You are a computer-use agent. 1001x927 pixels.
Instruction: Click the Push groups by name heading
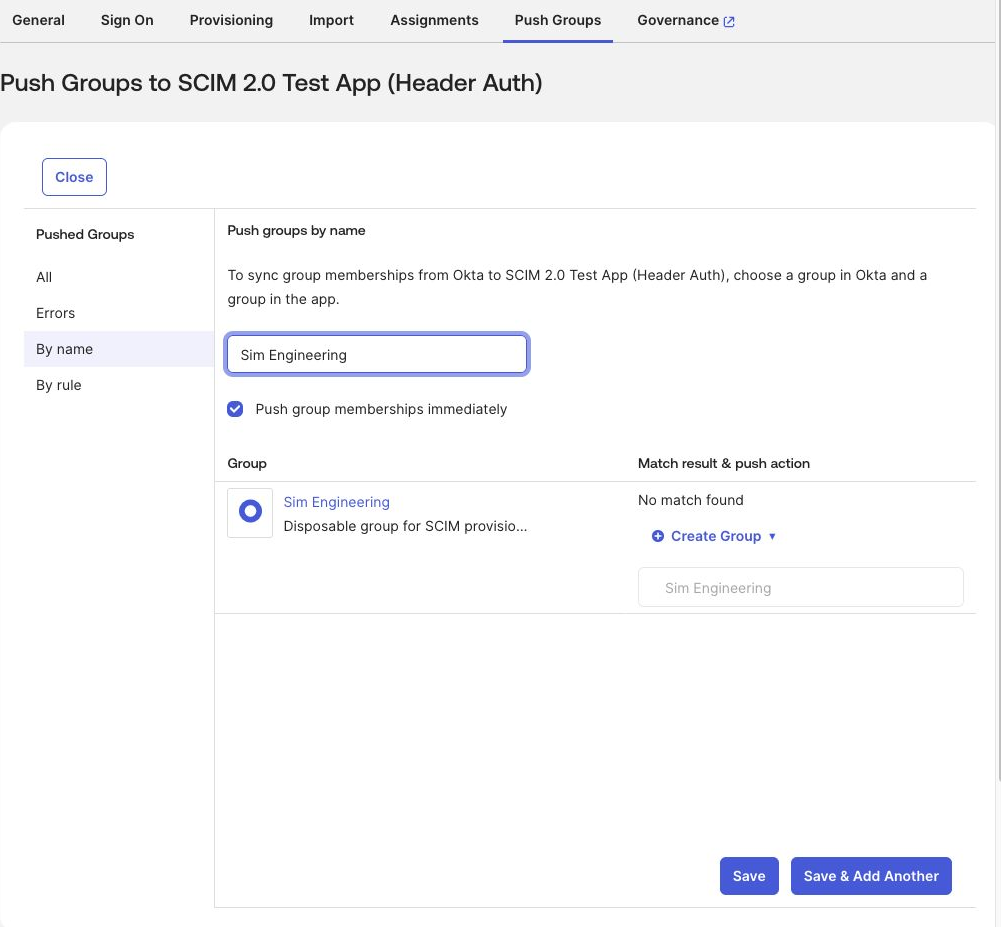[296, 230]
